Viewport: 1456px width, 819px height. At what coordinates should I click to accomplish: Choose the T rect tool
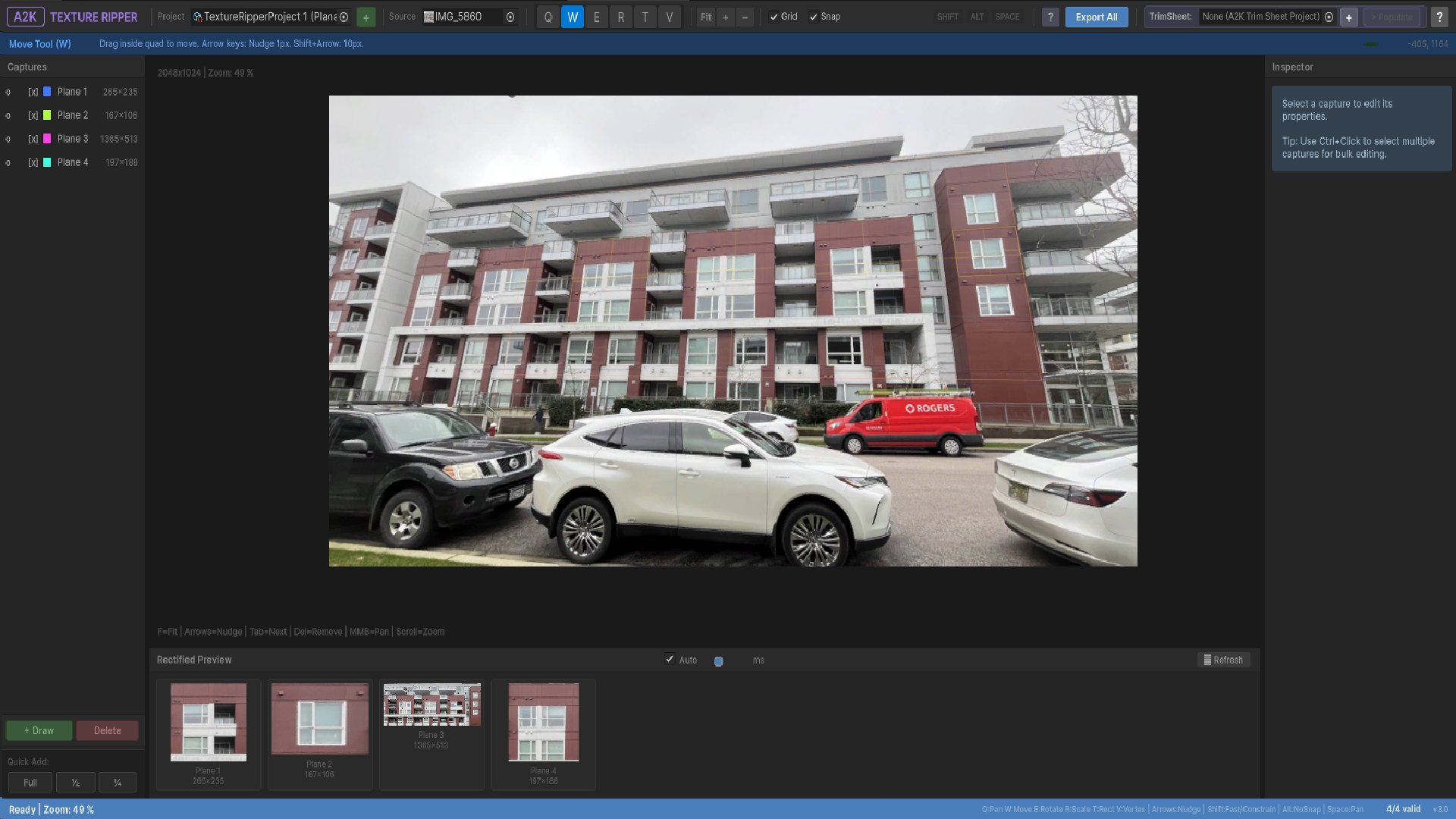(645, 17)
